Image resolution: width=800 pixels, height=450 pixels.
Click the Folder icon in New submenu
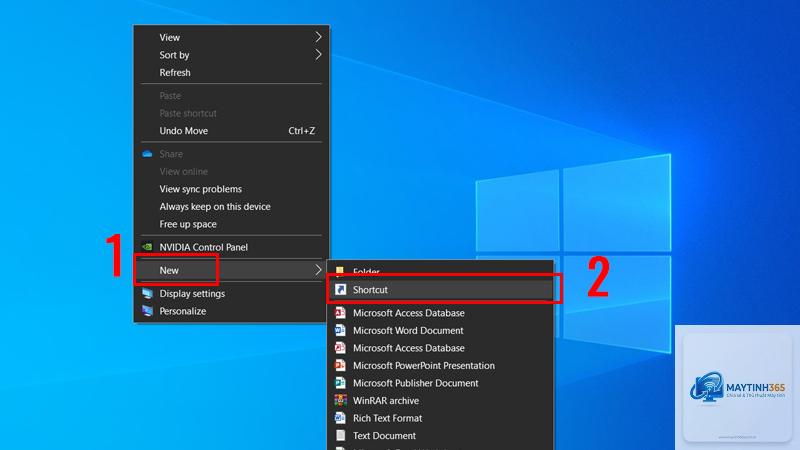[x=340, y=270]
